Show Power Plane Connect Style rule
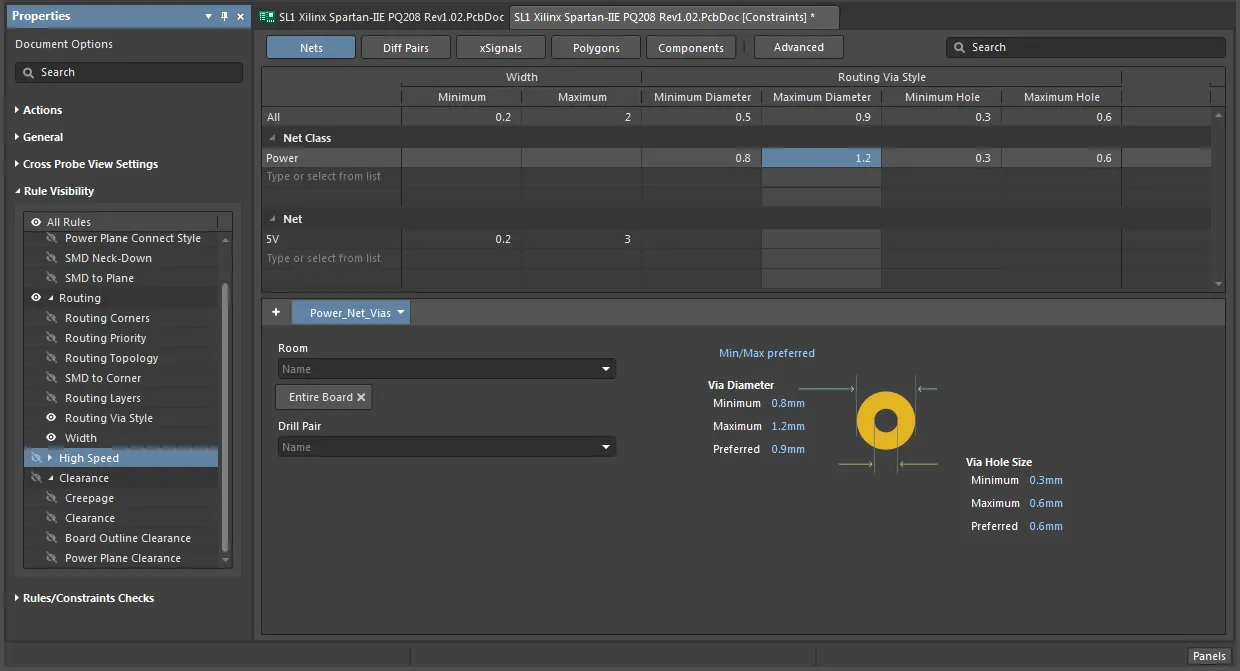 coord(52,238)
